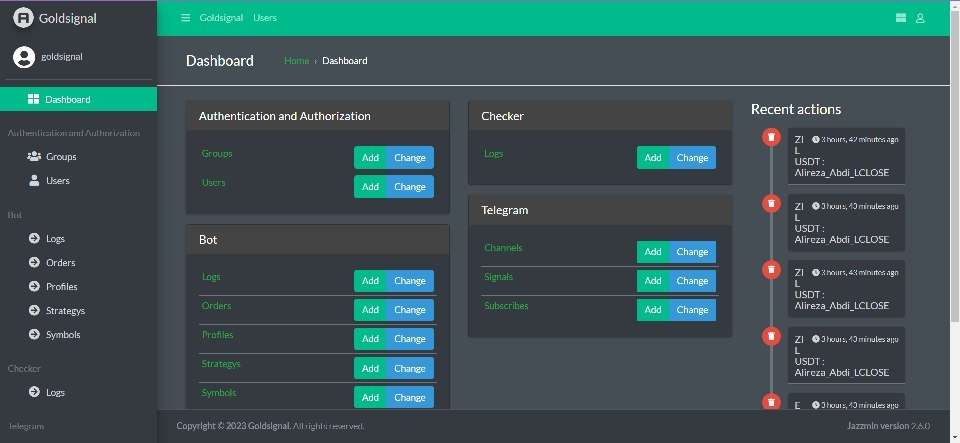This screenshot has height=443, width=960.
Task: Click the Add button for Signals
Action: tap(653, 281)
